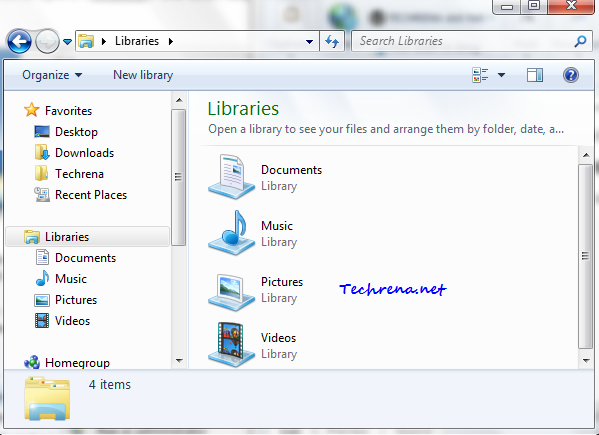
Task: Click the search magnifier icon
Action: click(580, 41)
